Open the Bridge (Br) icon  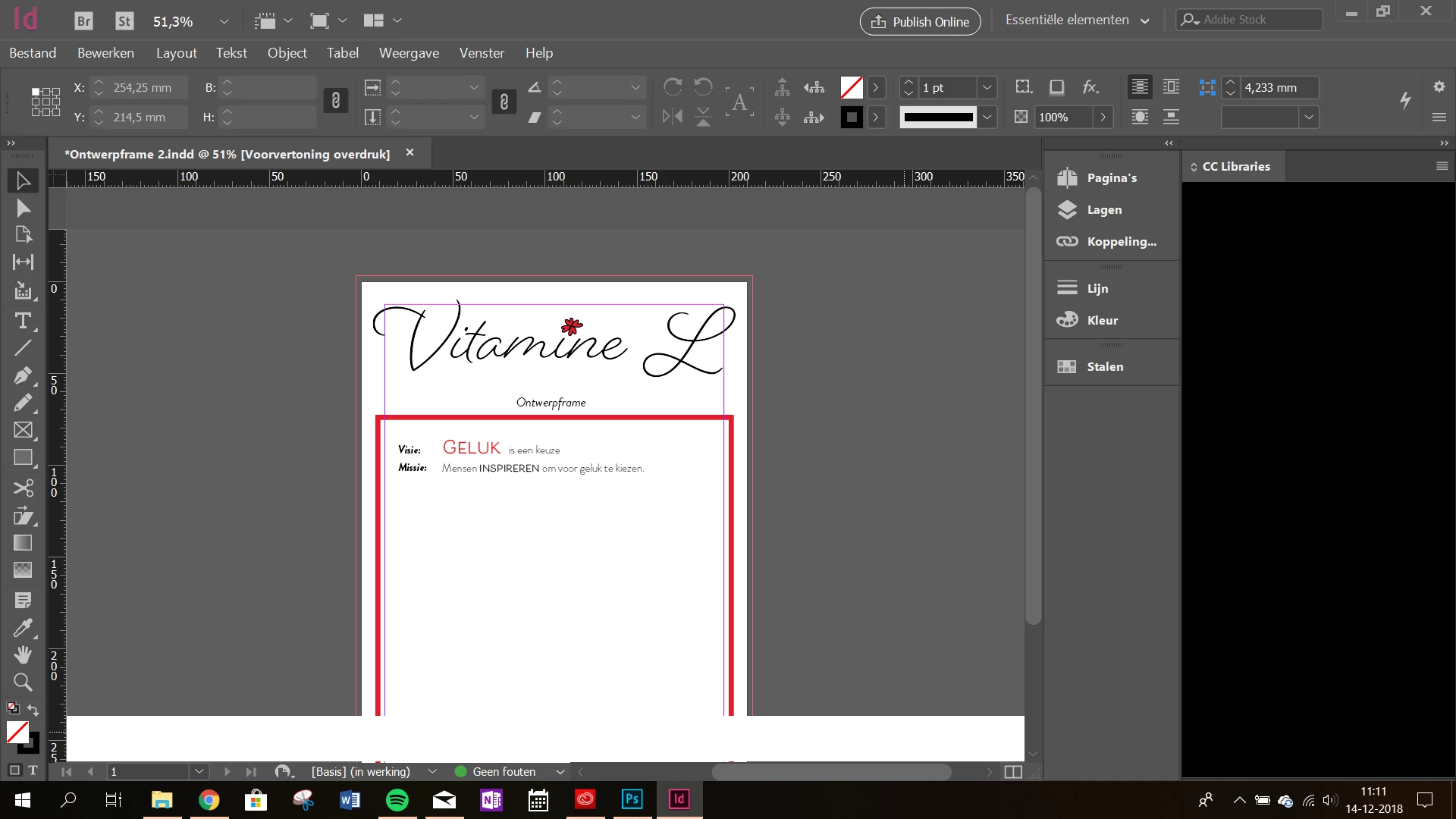83,21
